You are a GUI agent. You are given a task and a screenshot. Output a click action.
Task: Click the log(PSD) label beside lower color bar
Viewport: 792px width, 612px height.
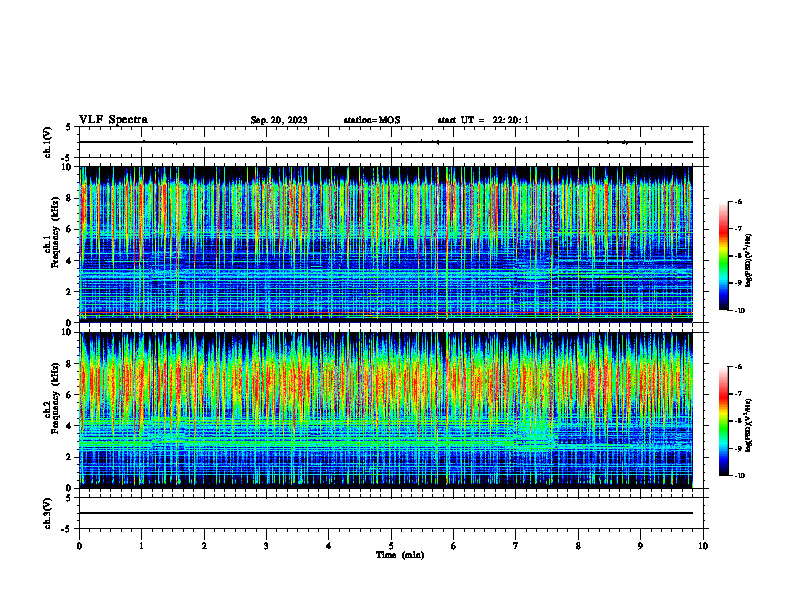click(749, 425)
